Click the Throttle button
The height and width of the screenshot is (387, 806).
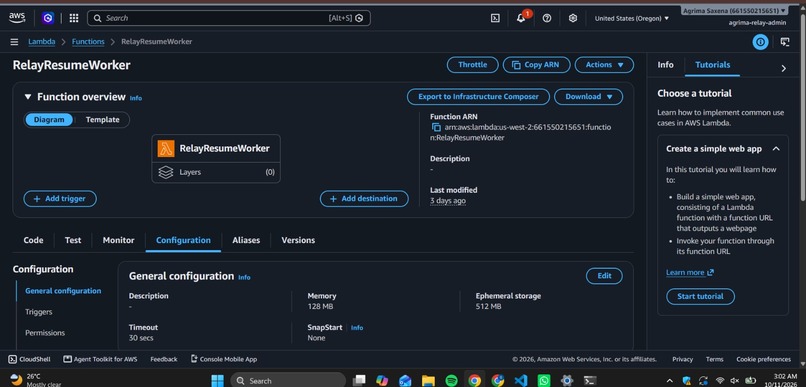tap(472, 65)
